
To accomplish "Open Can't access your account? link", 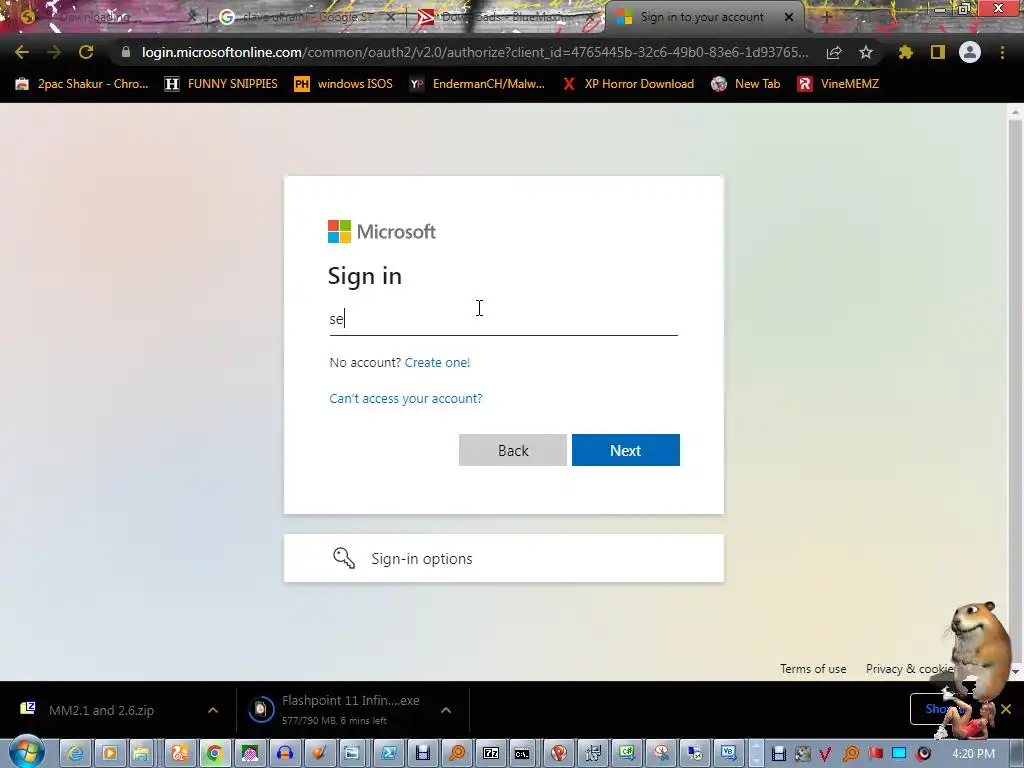I will 406,398.
